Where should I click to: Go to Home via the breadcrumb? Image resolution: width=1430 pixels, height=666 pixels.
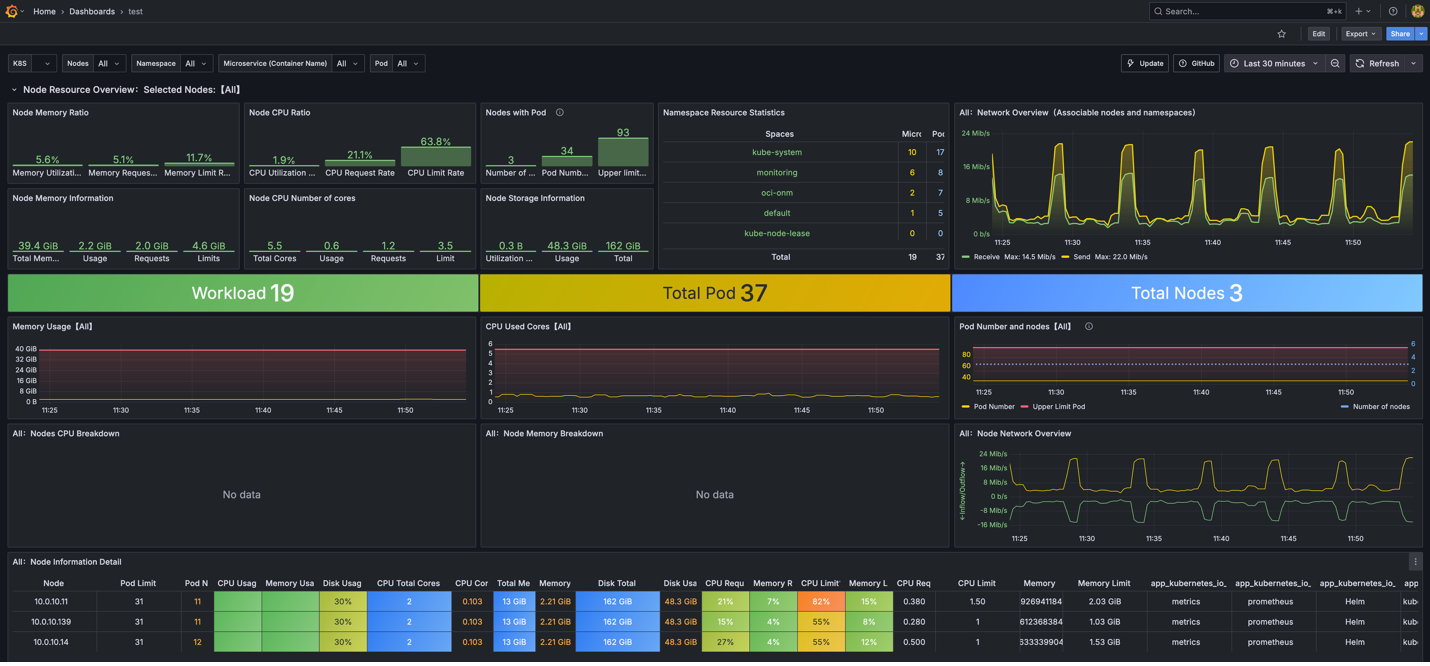[44, 11]
